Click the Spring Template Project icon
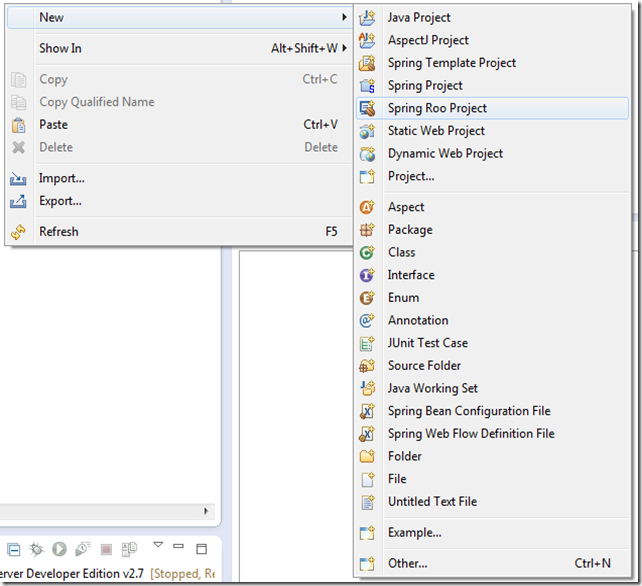This screenshot has width=642, height=586. coord(367,63)
